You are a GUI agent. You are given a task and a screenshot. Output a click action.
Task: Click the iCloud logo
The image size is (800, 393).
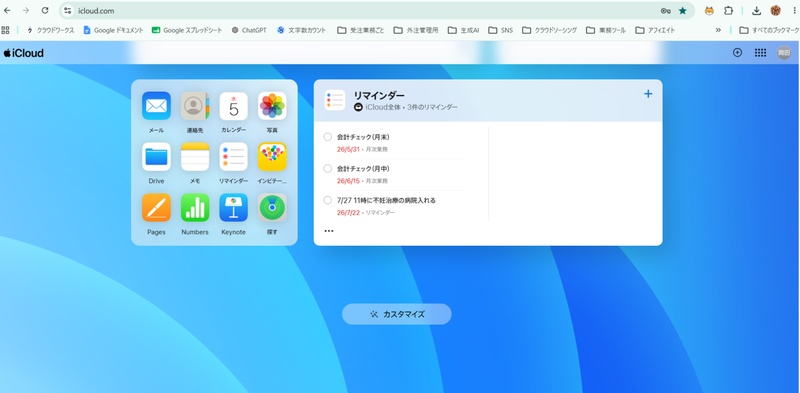pos(23,53)
